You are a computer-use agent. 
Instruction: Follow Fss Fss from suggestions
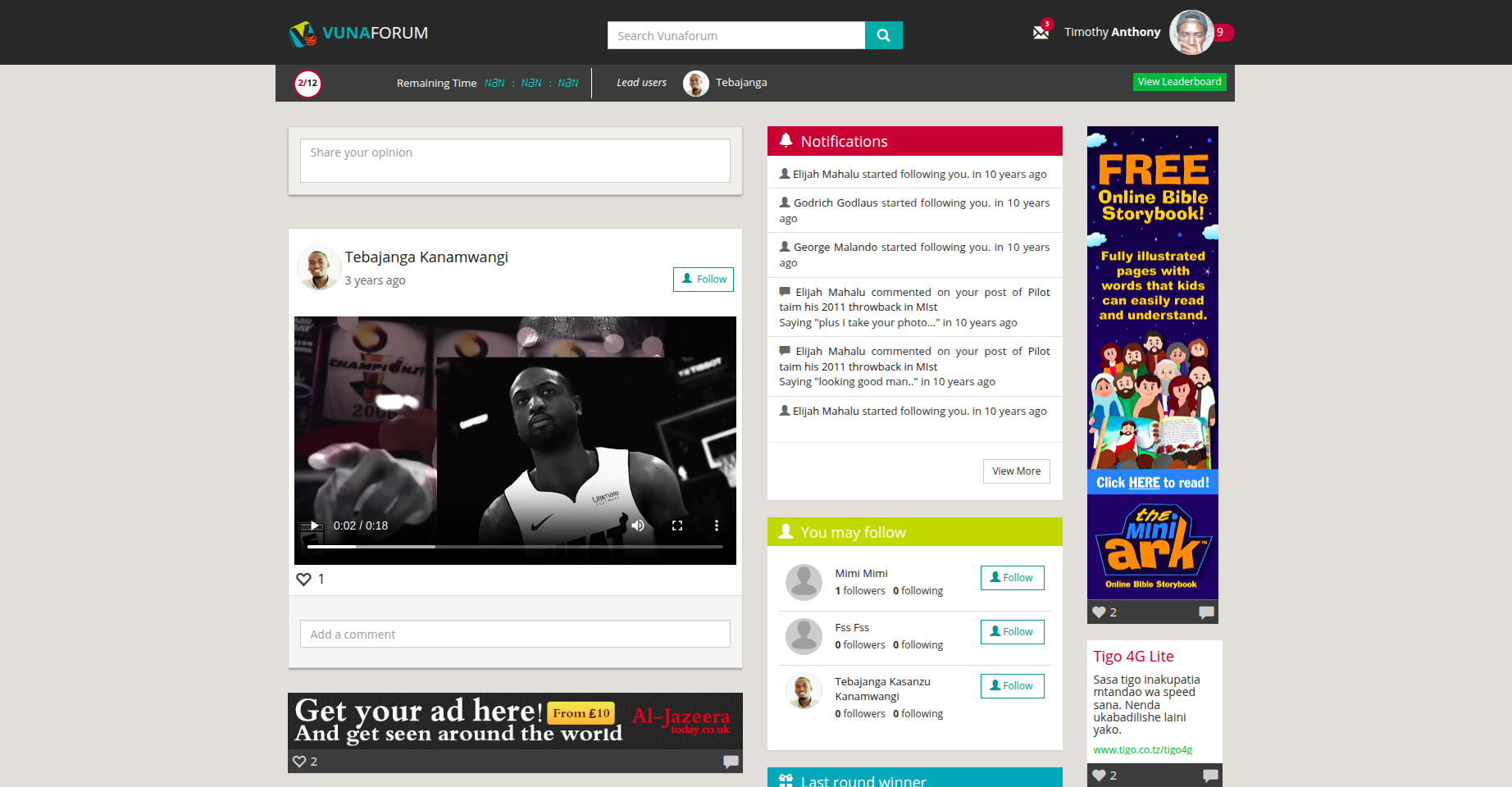pos(1012,632)
